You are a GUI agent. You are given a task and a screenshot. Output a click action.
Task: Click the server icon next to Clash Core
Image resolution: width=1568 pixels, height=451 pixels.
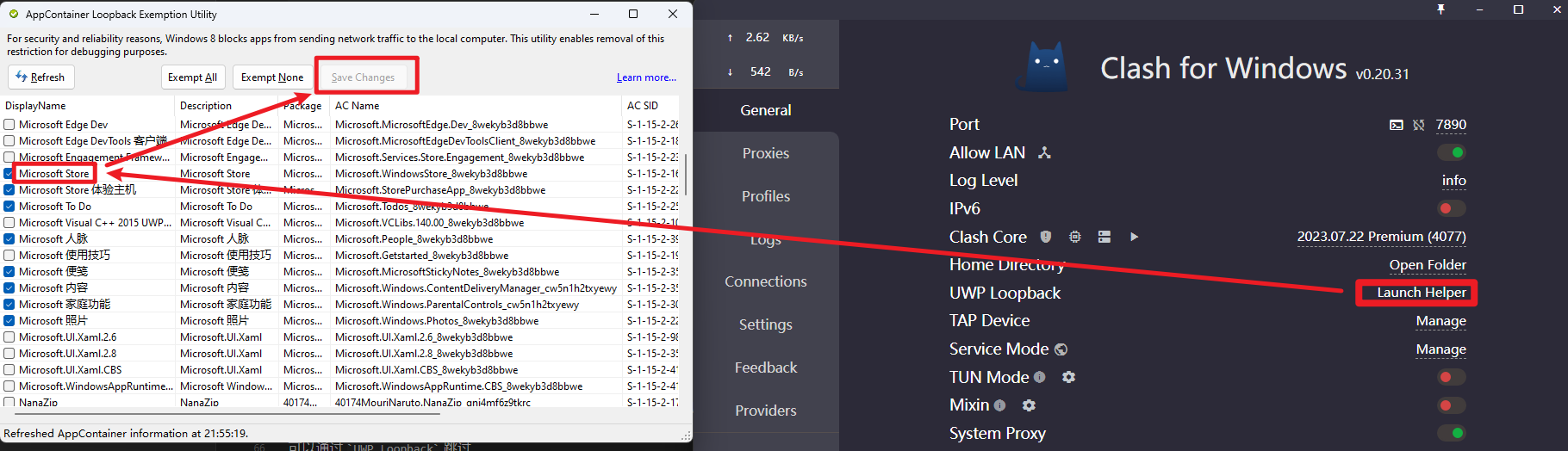pyautogui.click(x=1104, y=237)
